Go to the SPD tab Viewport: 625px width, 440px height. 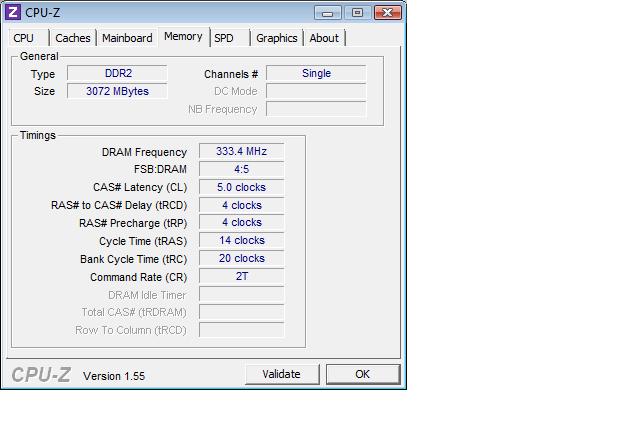(230, 38)
